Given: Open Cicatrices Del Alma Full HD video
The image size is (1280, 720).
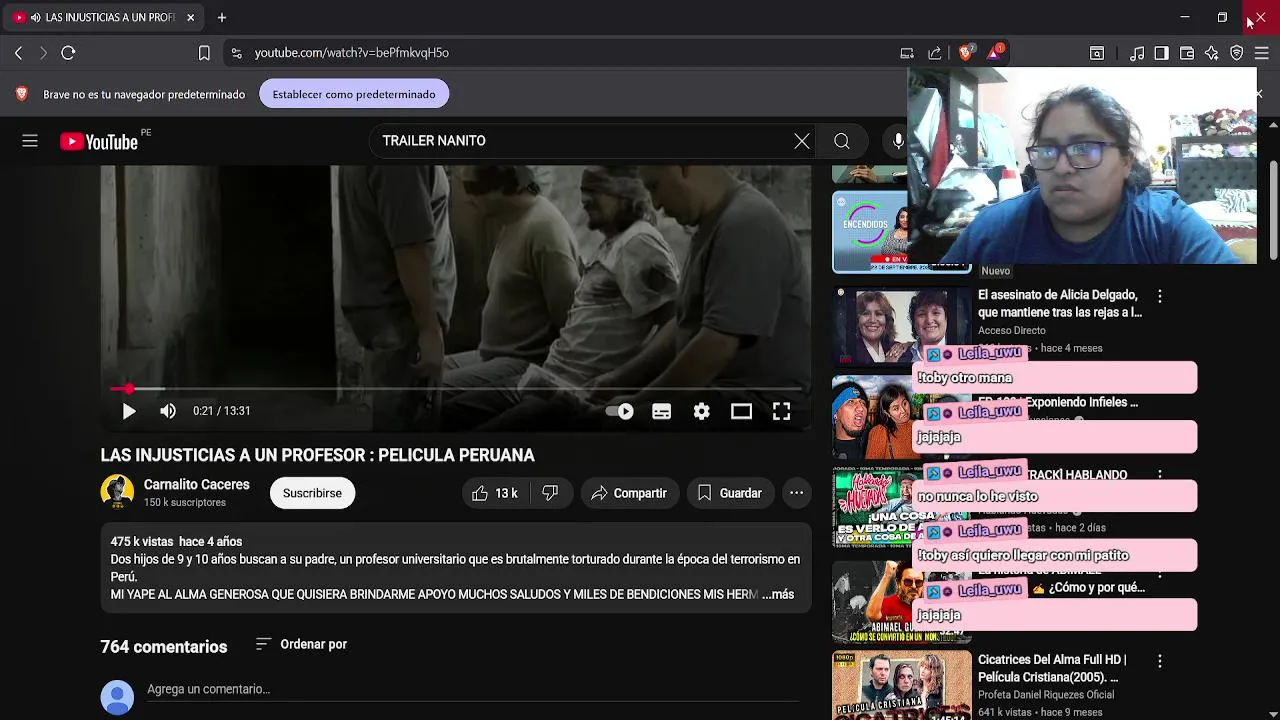Looking at the screenshot, I should 1052,668.
